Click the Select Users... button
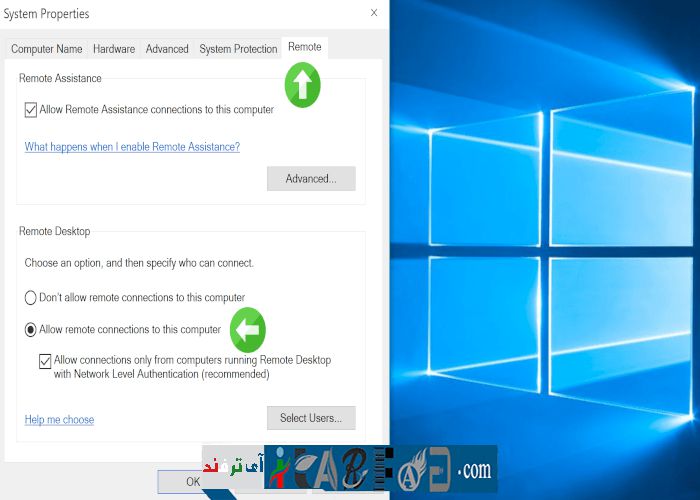This screenshot has width=700, height=500. pyautogui.click(x=311, y=418)
